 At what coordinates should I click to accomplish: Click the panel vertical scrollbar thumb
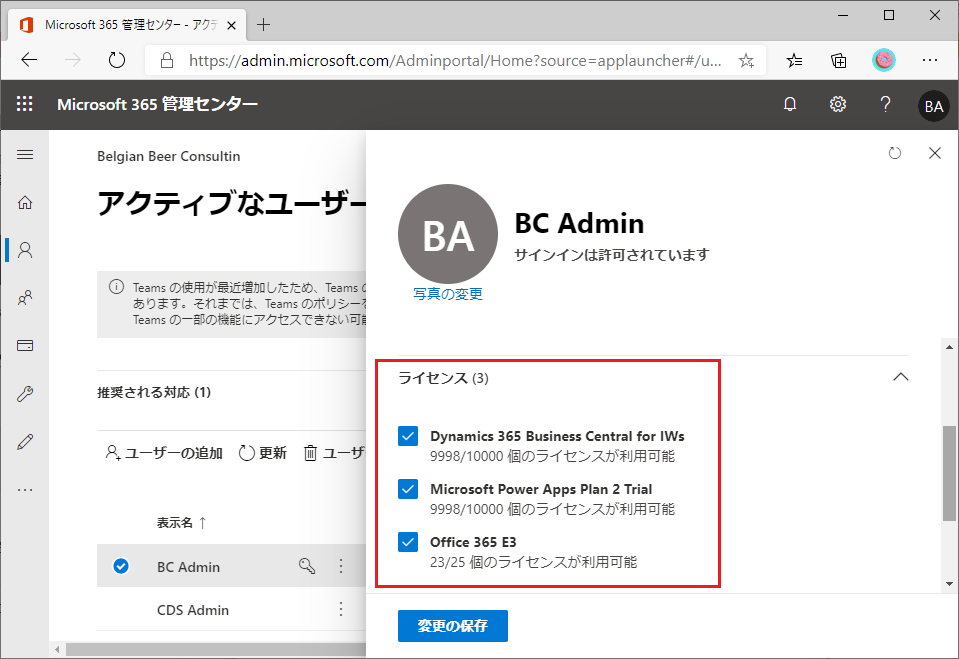949,473
